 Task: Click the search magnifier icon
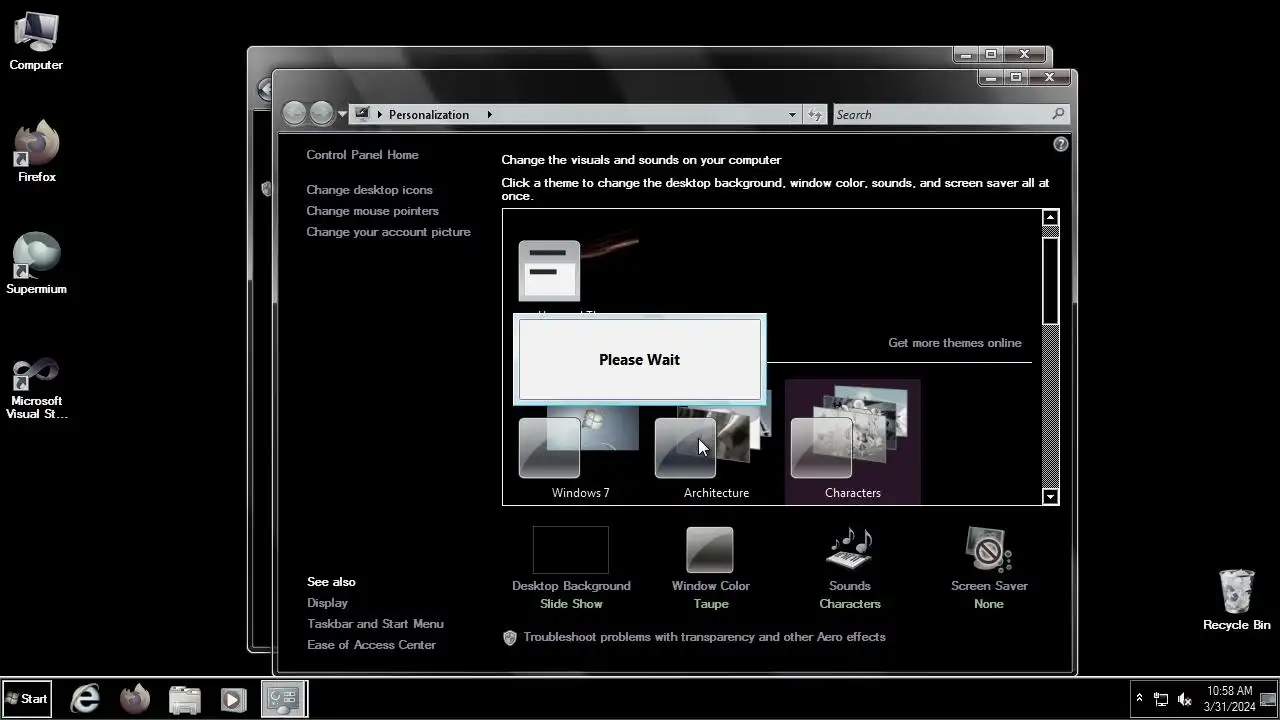1058,114
